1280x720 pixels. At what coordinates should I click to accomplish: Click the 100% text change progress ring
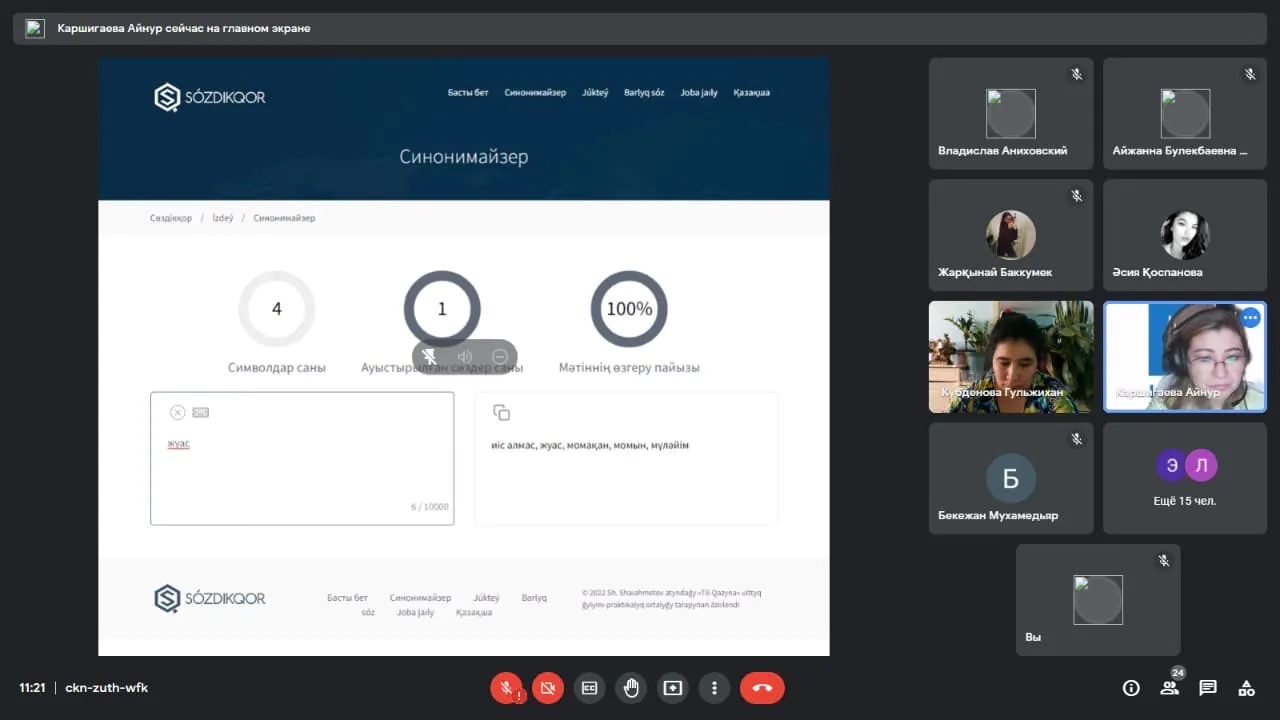point(629,309)
